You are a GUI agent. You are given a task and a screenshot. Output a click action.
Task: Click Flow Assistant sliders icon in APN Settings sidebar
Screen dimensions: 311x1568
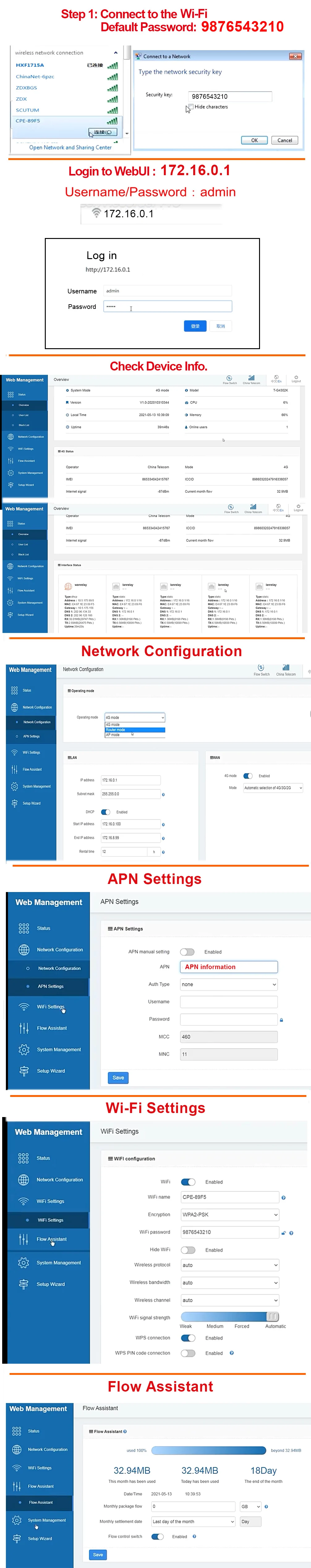pyautogui.click(x=24, y=1028)
